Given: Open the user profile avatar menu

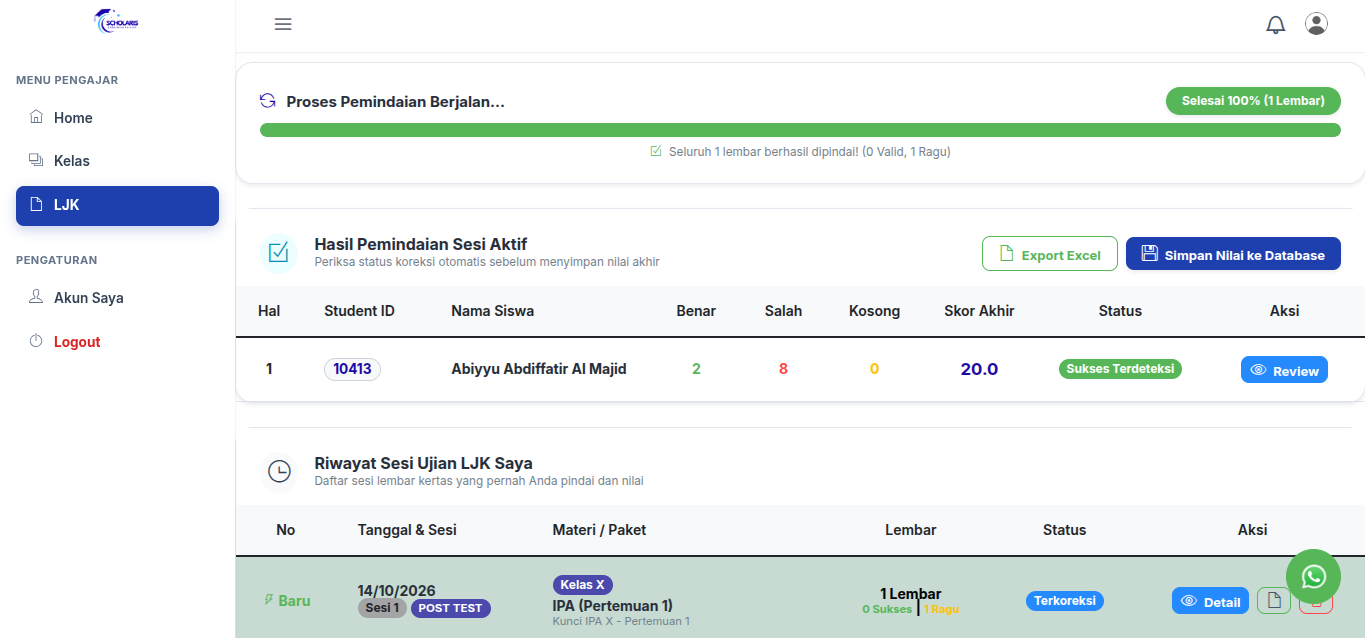Looking at the screenshot, I should point(1316,24).
